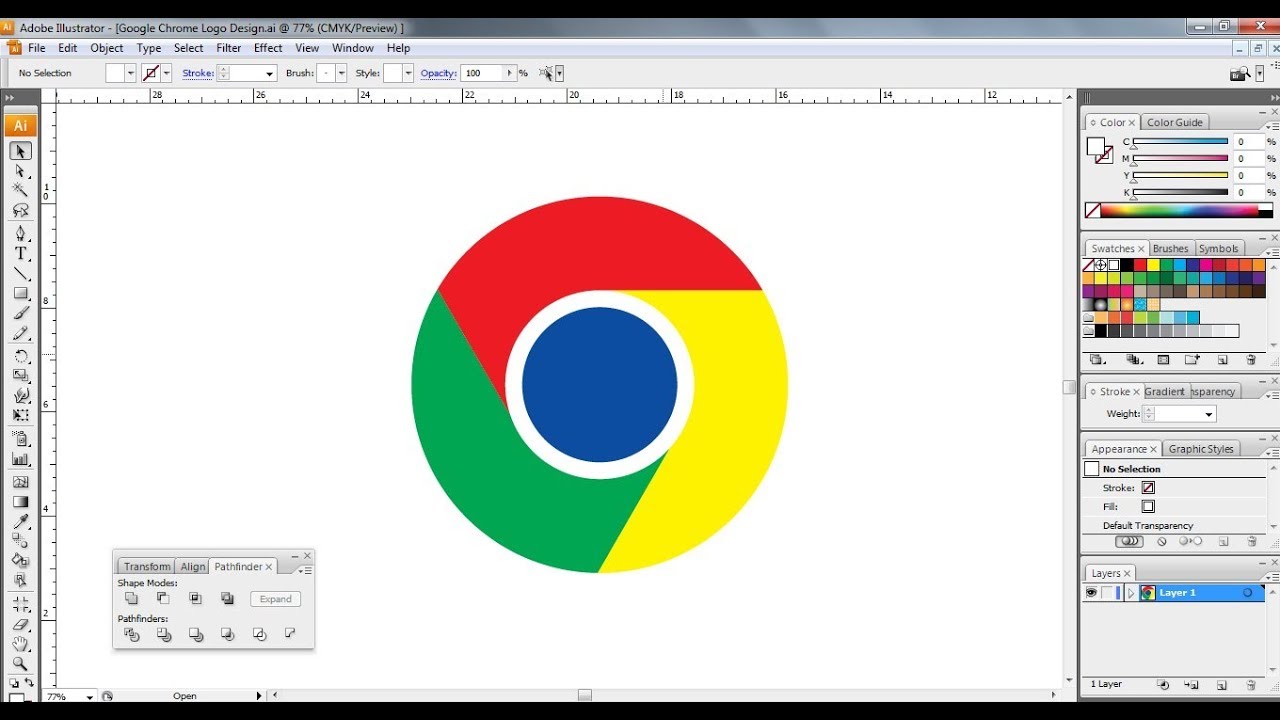Image resolution: width=1280 pixels, height=720 pixels.
Task: Select the Live Paint Bucket tool
Action: (x=20, y=561)
